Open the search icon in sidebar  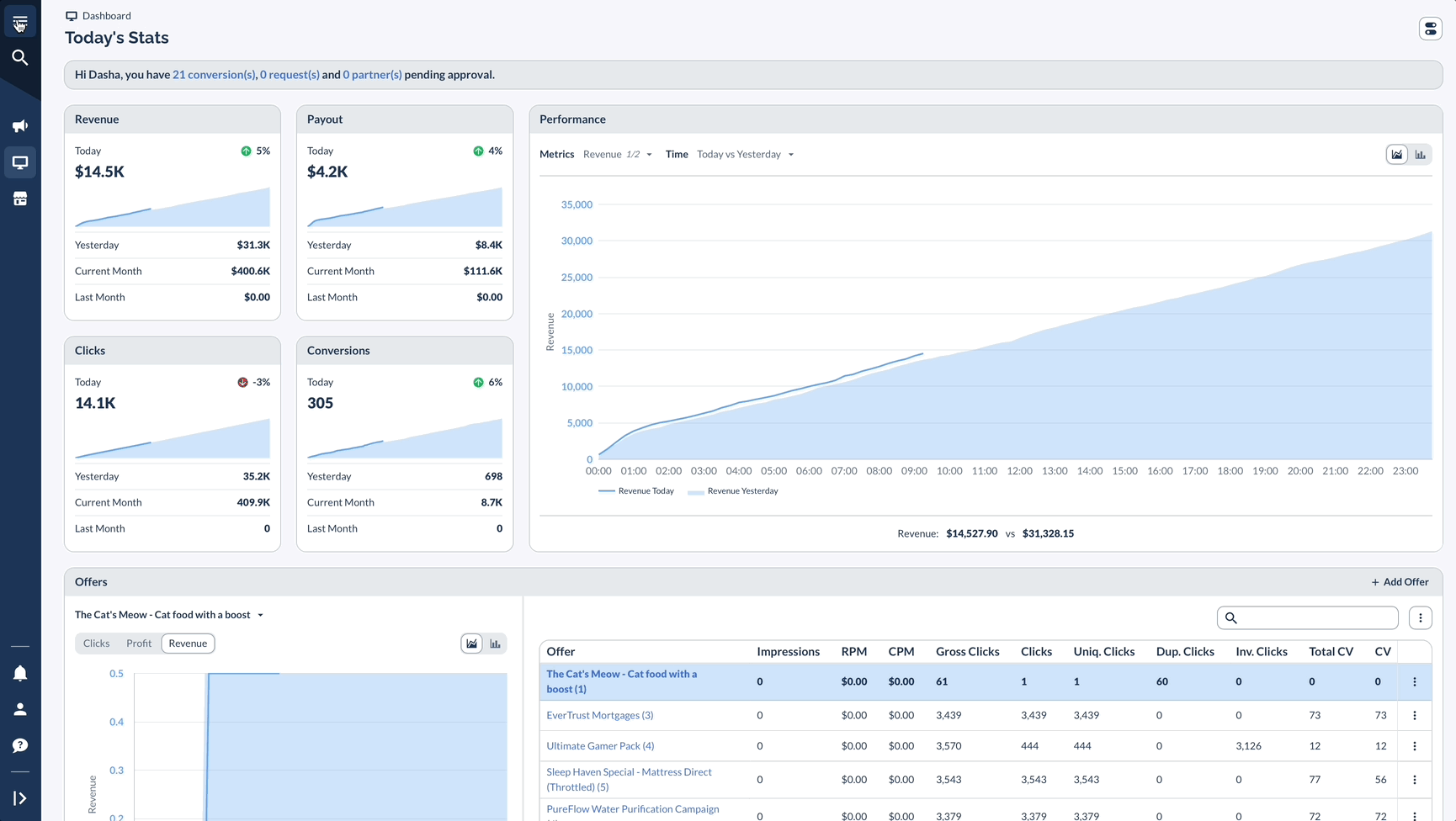click(x=20, y=57)
